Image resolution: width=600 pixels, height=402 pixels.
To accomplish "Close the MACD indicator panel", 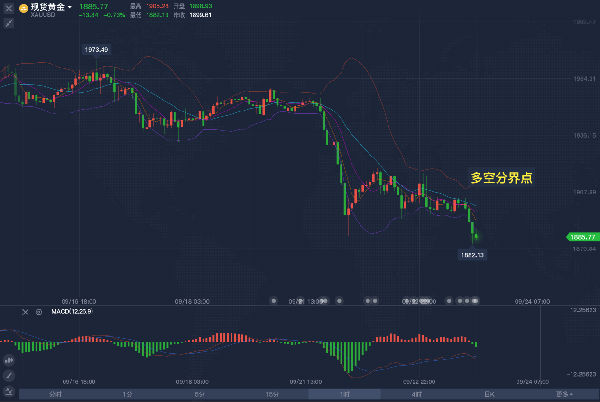I will point(26,313).
